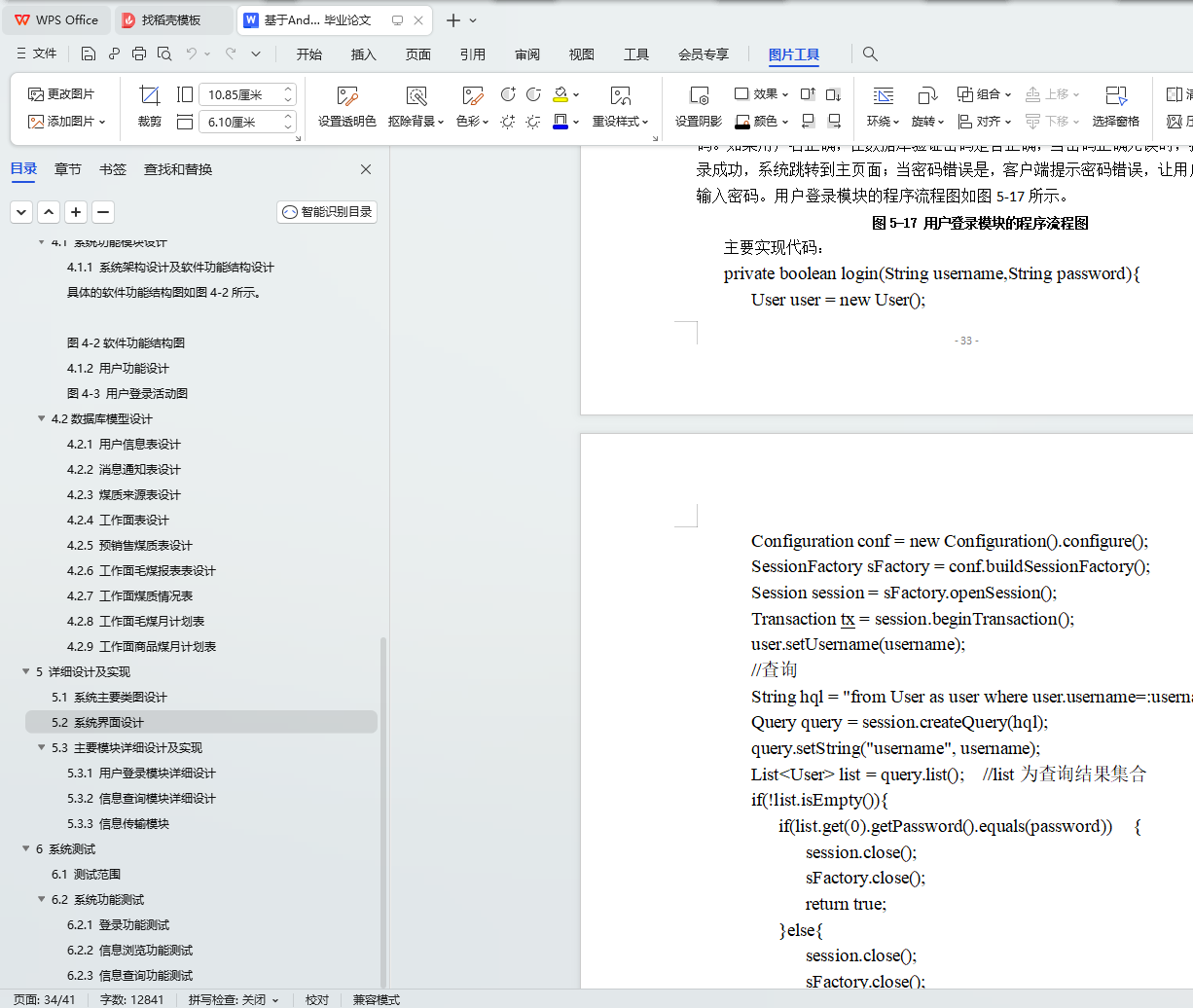The width and height of the screenshot is (1193, 1008).
Task: Switch to 审阅 ribbon tab
Action: tap(527, 54)
